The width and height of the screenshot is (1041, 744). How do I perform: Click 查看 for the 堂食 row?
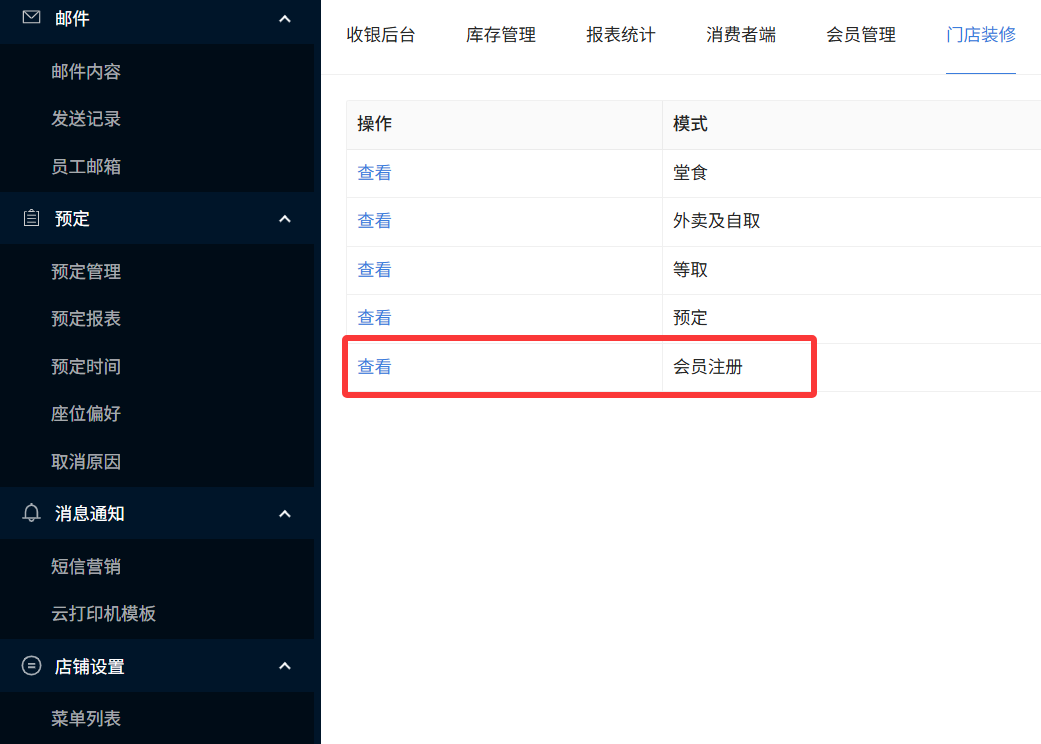[x=374, y=173]
